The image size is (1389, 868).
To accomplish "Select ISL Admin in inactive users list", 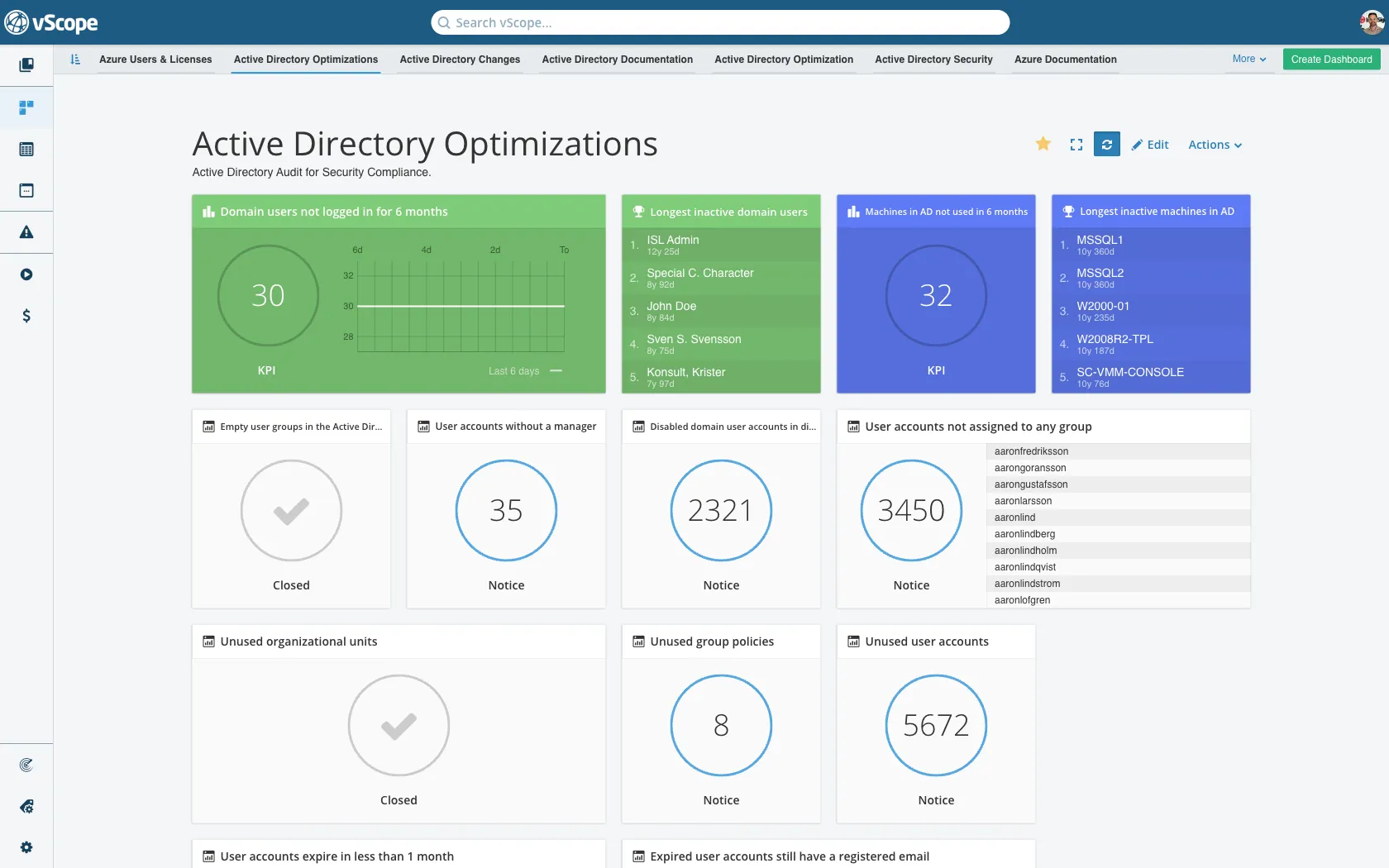I will click(721, 245).
